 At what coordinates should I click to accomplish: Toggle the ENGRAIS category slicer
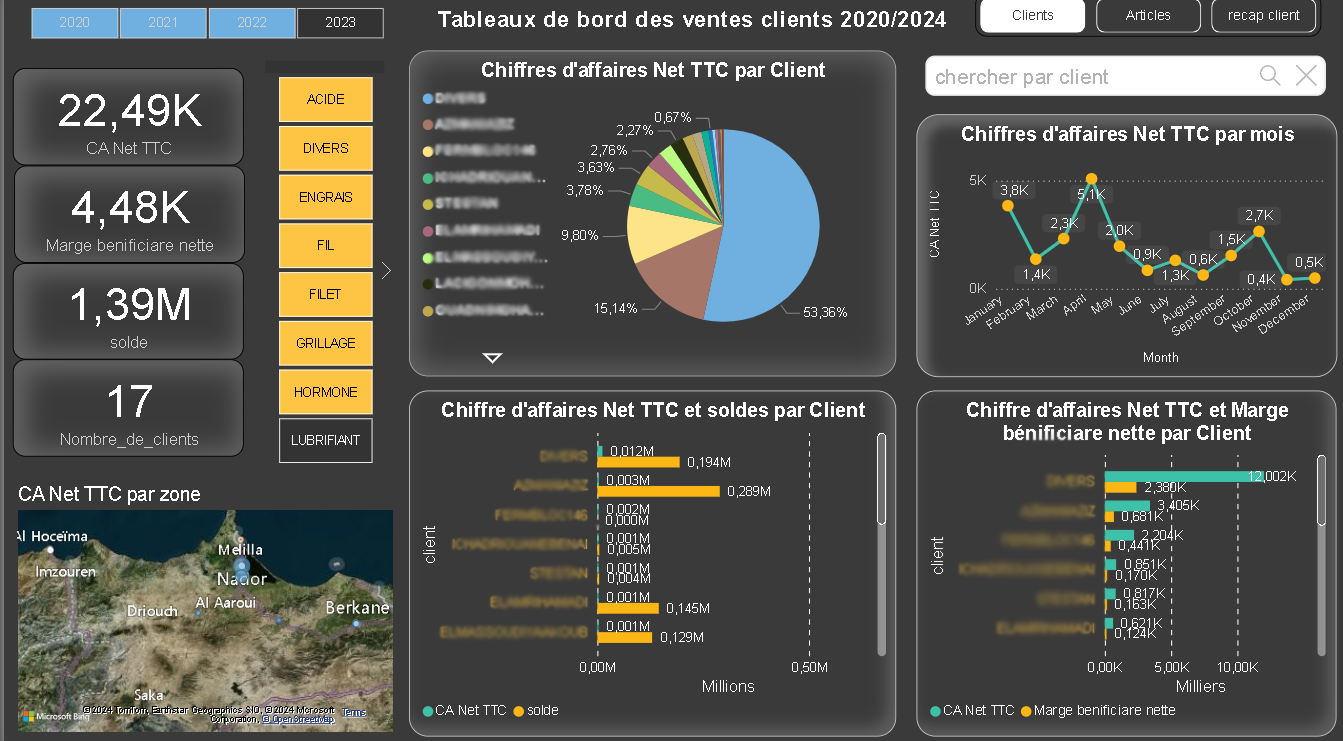click(325, 197)
